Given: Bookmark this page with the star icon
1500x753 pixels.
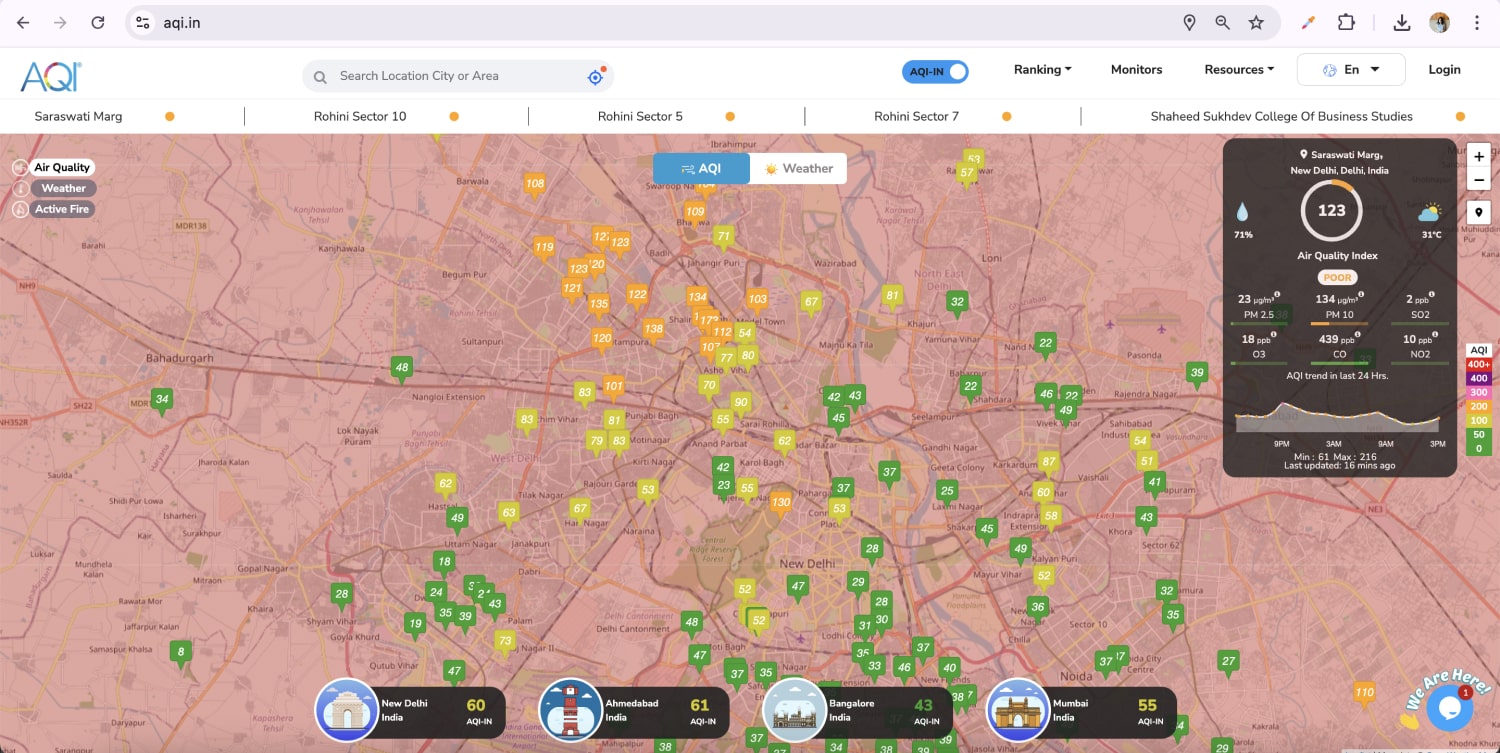Looking at the screenshot, I should pyautogui.click(x=1256, y=22).
